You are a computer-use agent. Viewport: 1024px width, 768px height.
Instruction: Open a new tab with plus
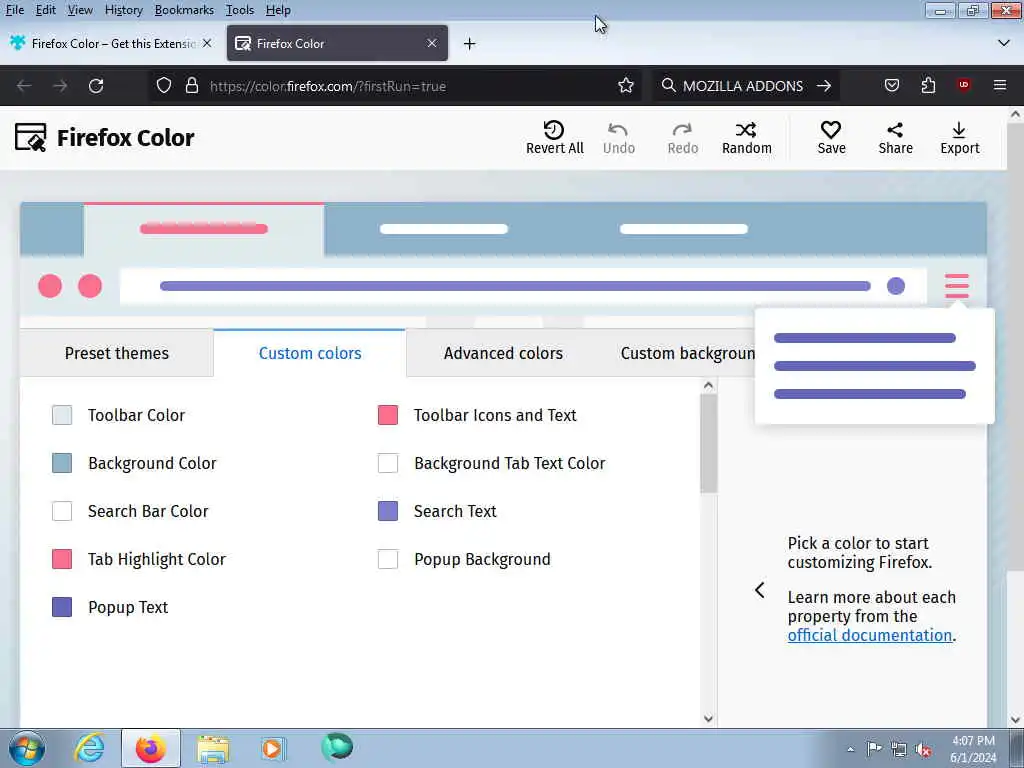tap(470, 44)
